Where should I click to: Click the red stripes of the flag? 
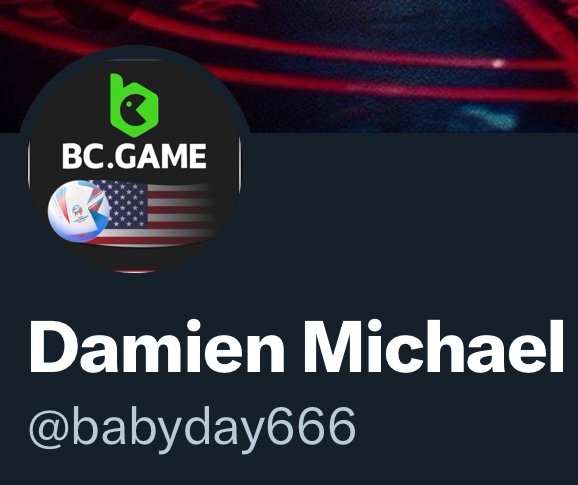(181, 214)
